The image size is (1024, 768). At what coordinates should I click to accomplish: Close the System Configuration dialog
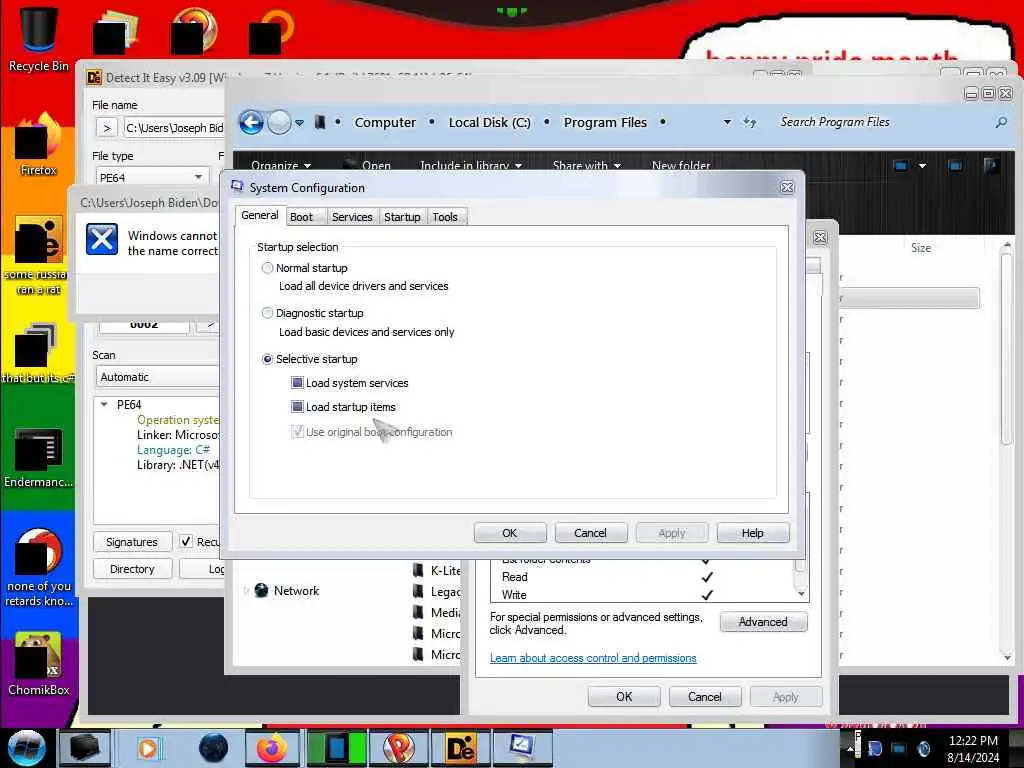pyautogui.click(x=788, y=187)
